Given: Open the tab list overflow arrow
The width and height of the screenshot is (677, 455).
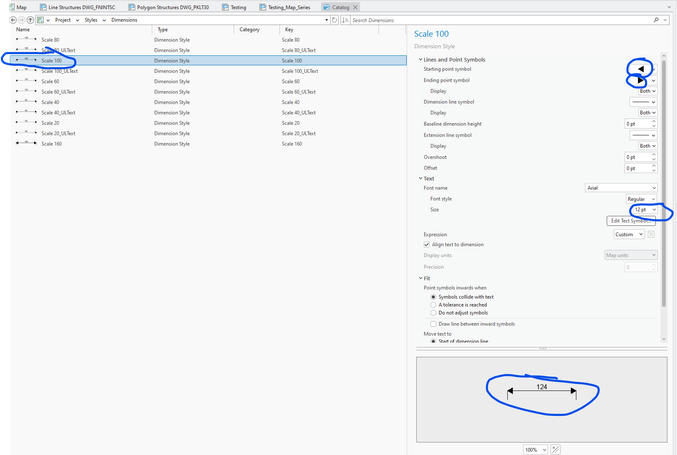Looking at the screenshot, I should pos(670,7).
